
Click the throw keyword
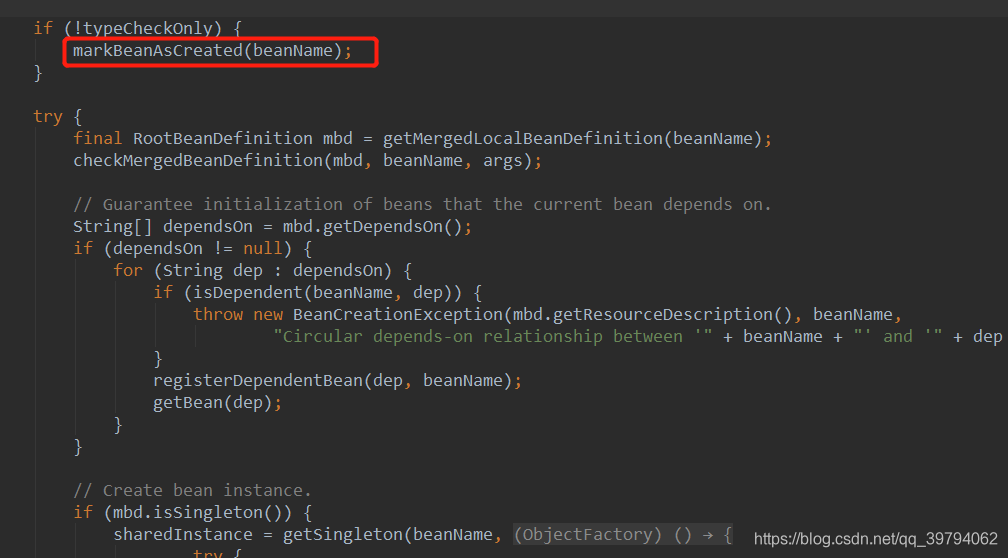pos(218,314)
